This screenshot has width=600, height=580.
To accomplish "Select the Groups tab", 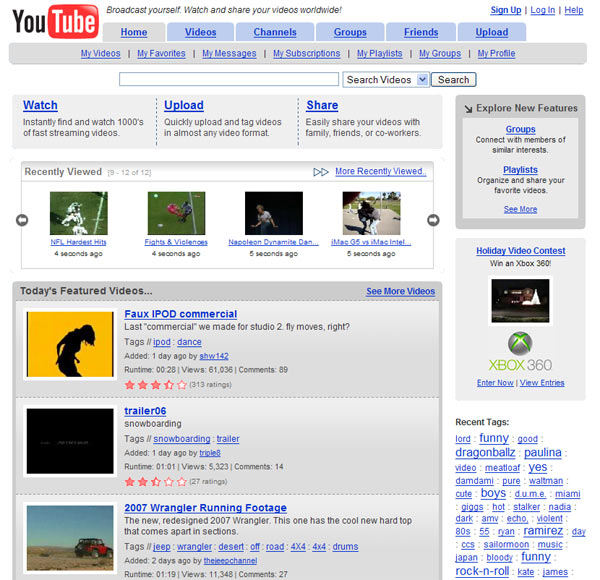I will tap(350, 32).
